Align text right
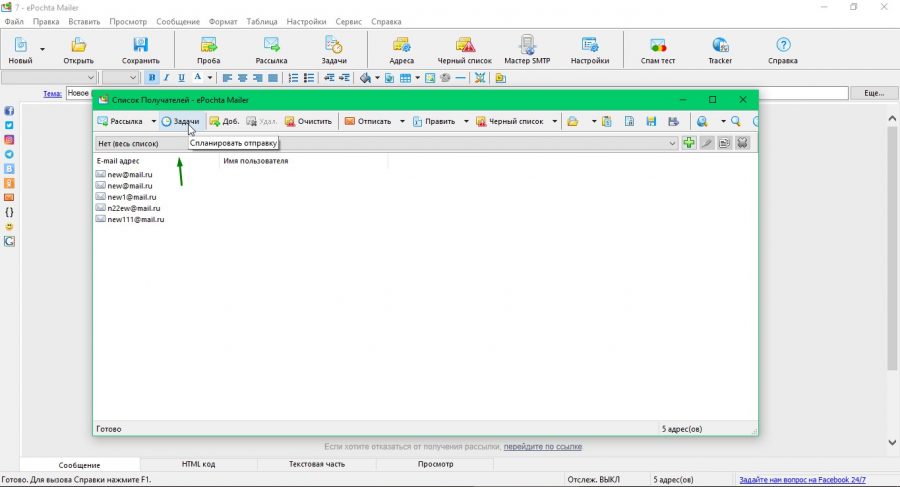The height and width of the screenshot is (487, 900). point(258,78)
